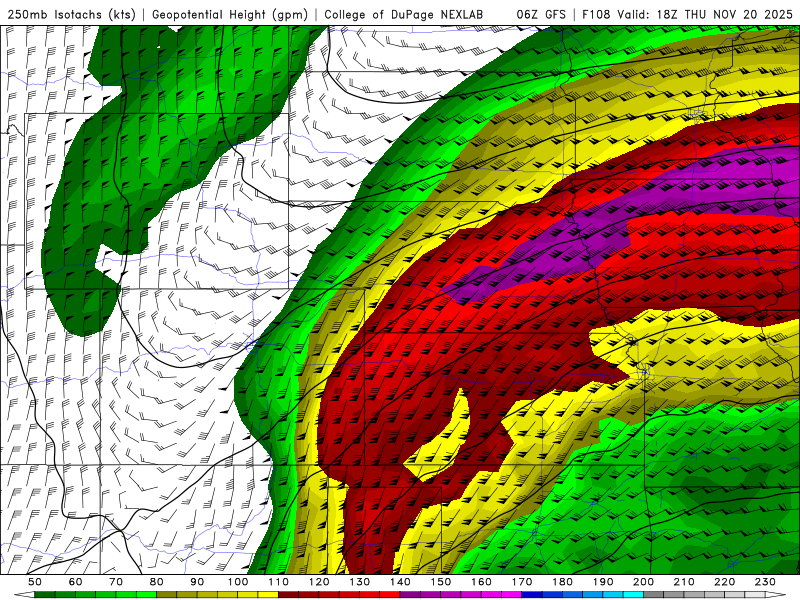The image size is (800, 600).
Task: Click the legend value 130
Action: (x=359, y=582)
